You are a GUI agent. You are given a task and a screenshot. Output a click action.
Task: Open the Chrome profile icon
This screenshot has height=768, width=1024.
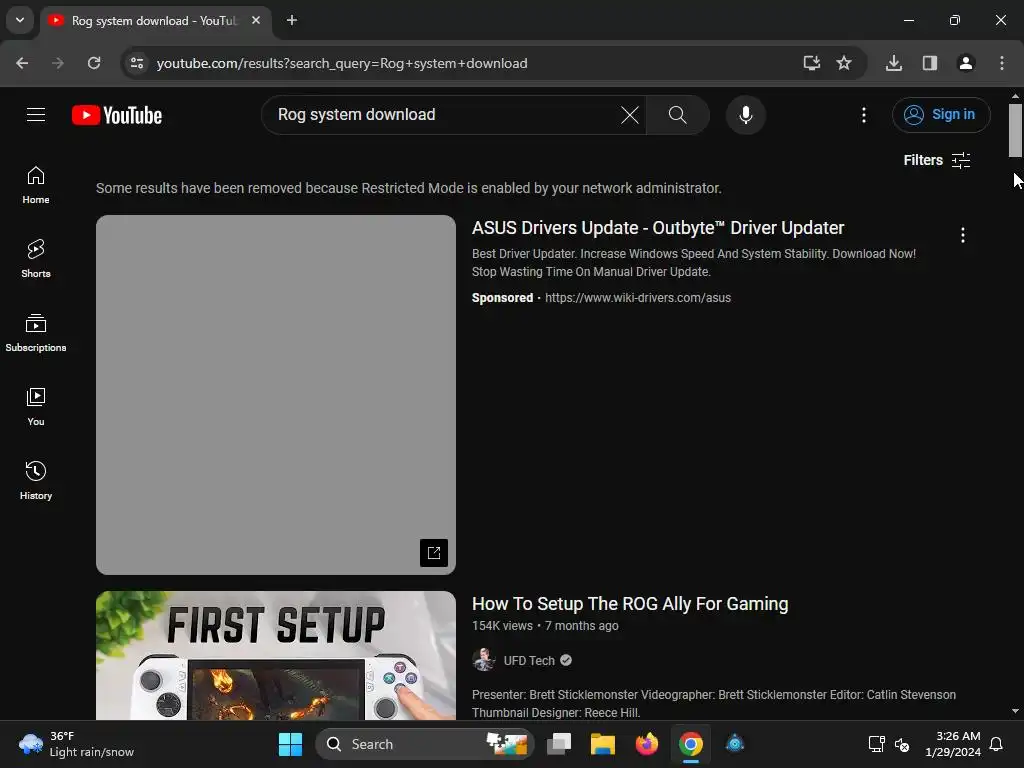coord(965,63)
